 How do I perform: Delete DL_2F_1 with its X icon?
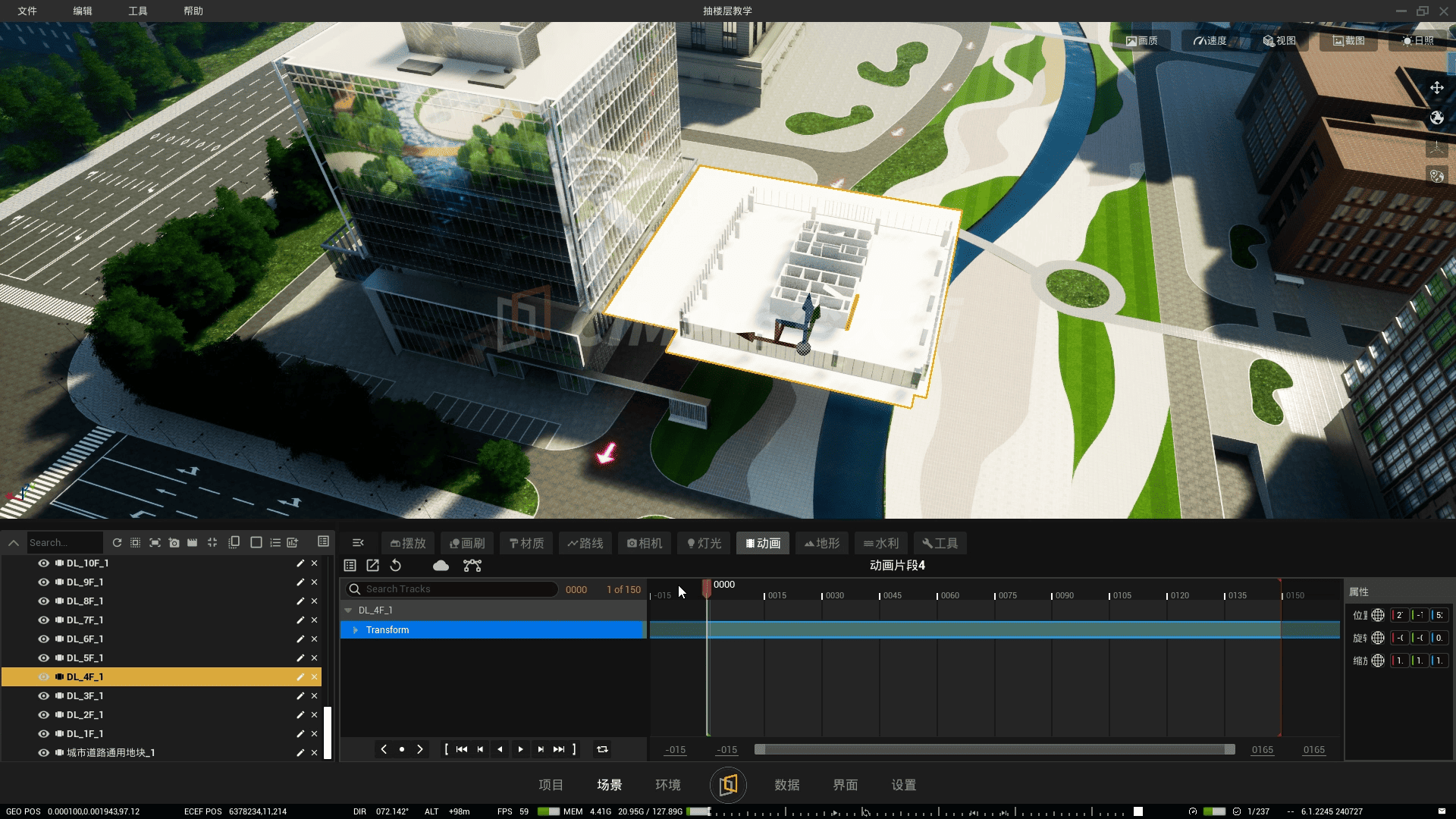[x=314, y=715]
